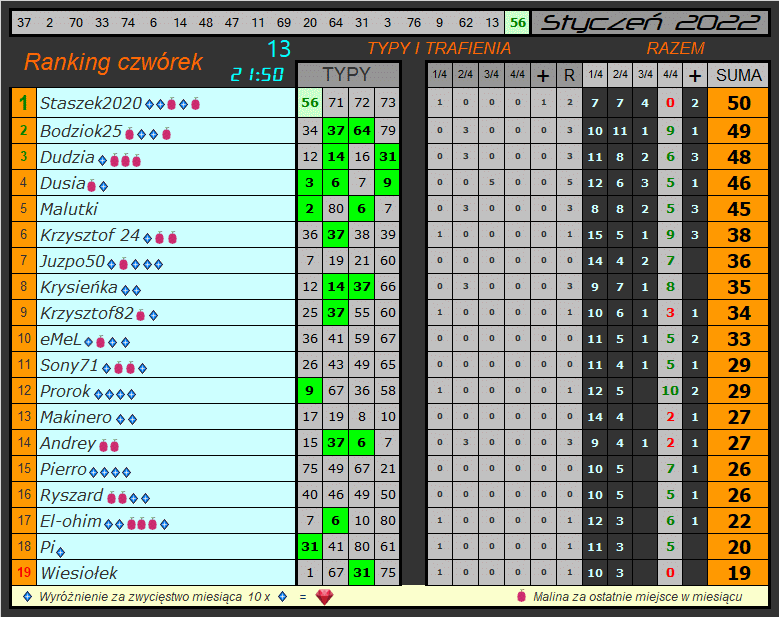Select player name Ryszard
The width and height of the screenshot is (779, 617).
(72, 495)
